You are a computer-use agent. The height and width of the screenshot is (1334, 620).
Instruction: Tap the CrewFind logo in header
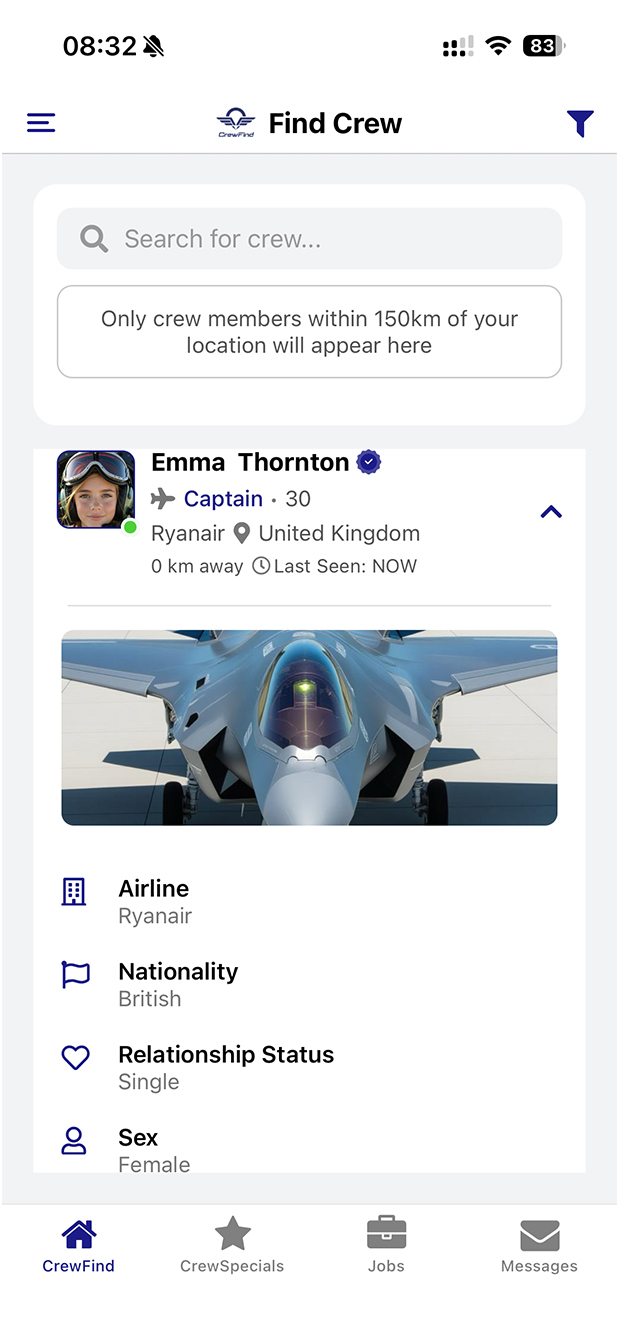coord(236,123)
